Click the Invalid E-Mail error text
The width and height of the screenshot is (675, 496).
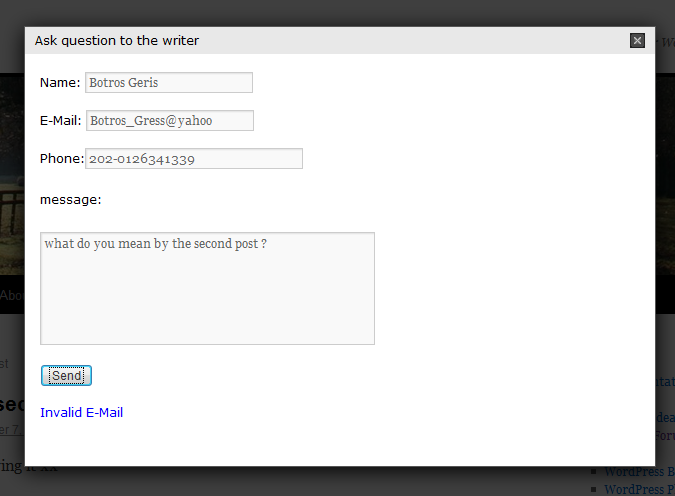[81, 412]
